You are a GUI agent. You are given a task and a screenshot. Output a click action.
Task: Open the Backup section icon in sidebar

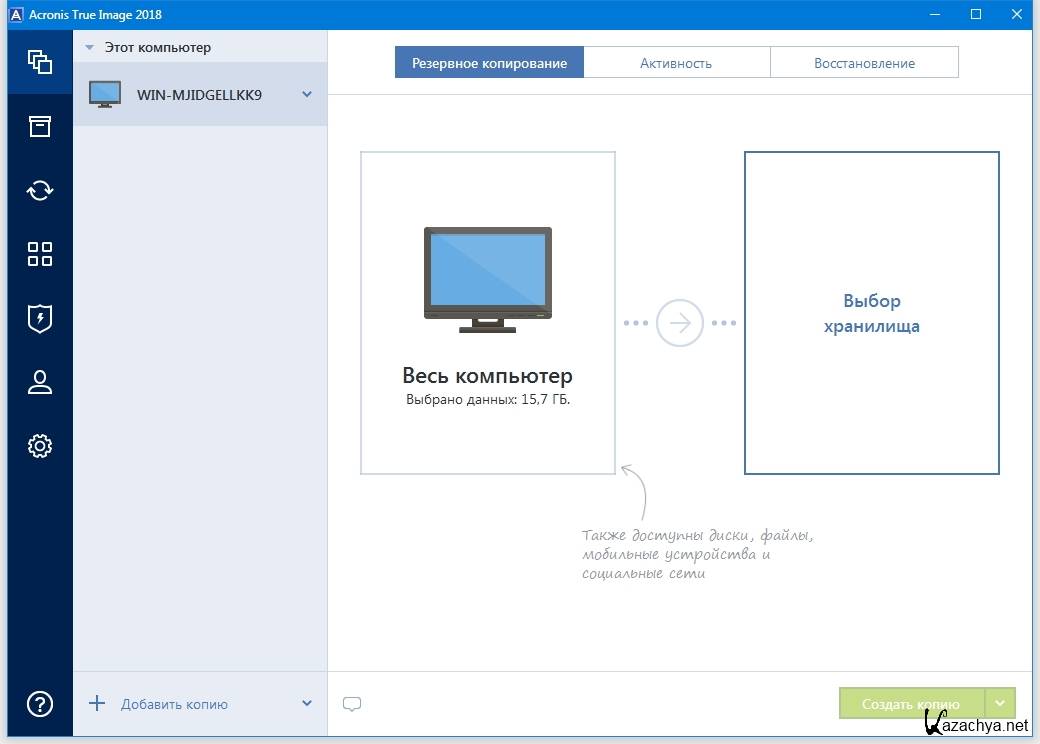pyautogui.click(x=40, y=62)
